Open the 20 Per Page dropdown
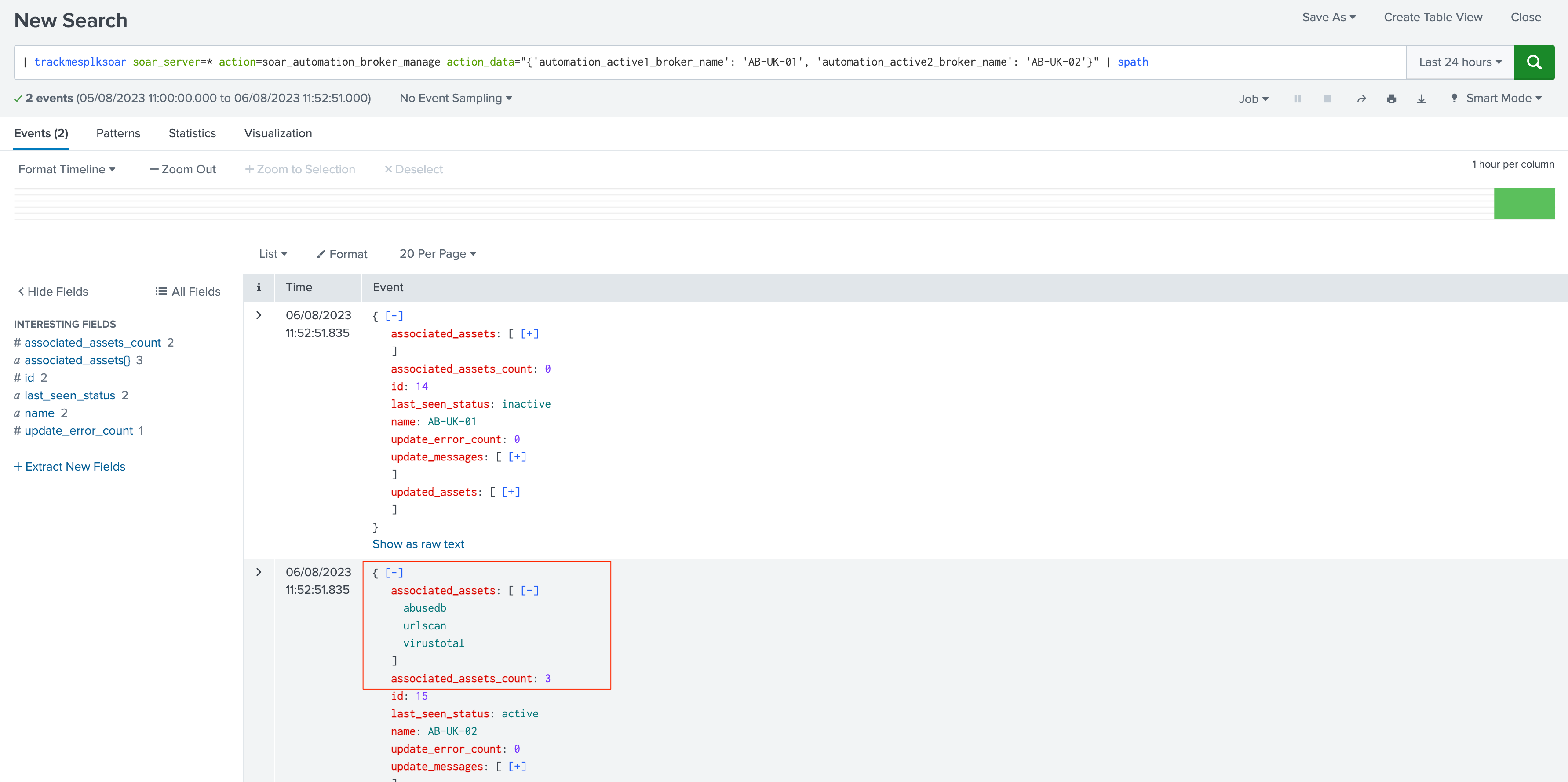Viewport: 1568px width, 782px height. coord(438,254)
